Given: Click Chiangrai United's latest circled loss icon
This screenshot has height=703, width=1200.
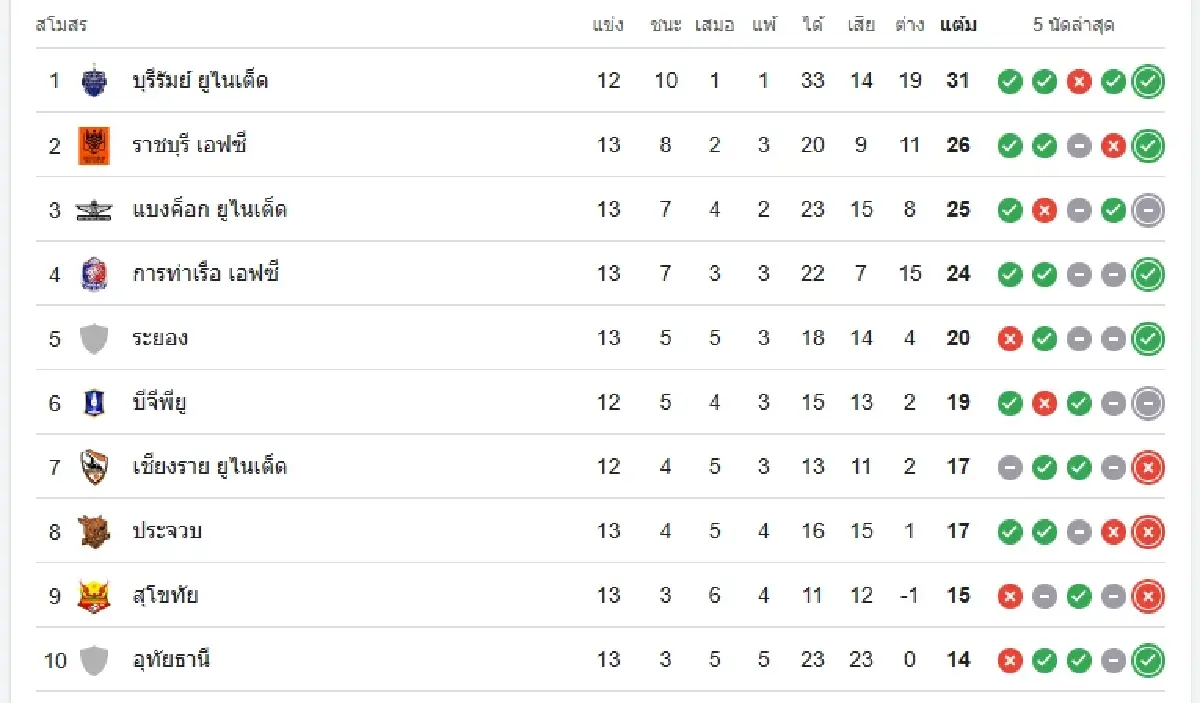Looking at the screenshot, I should (1148, 467).
